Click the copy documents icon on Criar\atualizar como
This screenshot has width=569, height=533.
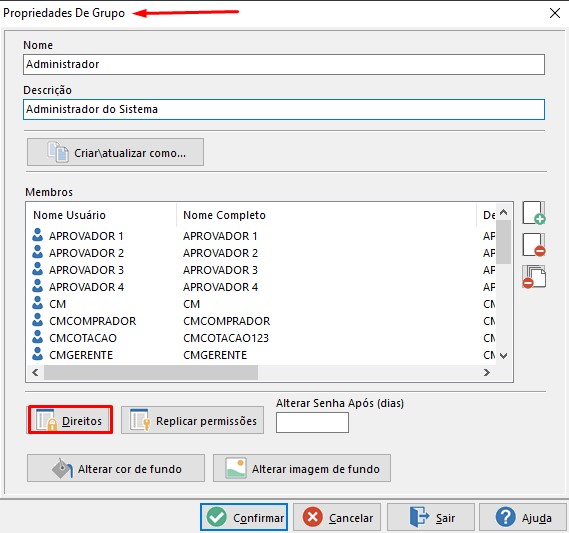pos(58,152)
